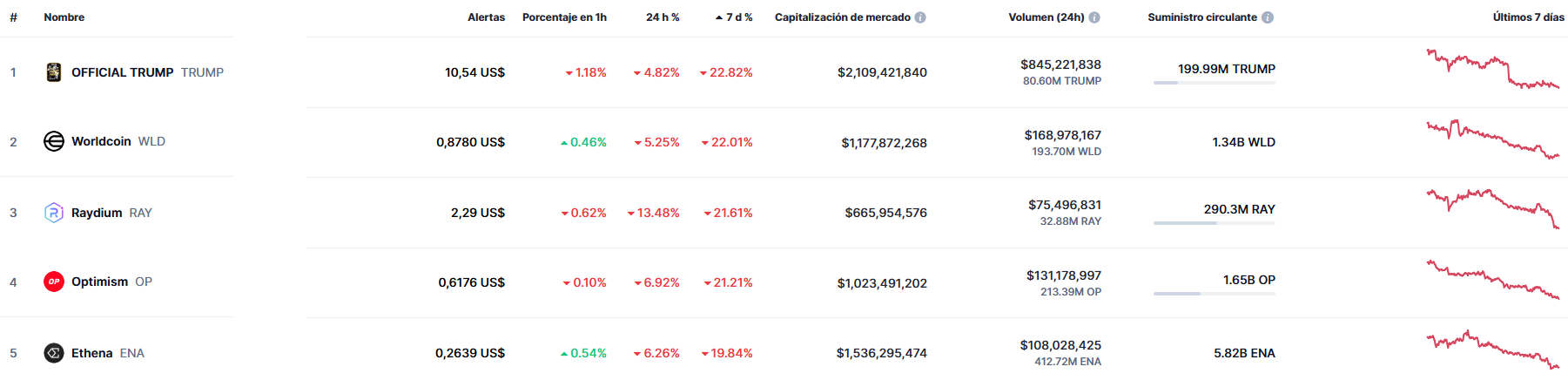Click info icon next to Volumen (24h)
Viewport: 1568px width, 387px height.
click(1094, 17)
